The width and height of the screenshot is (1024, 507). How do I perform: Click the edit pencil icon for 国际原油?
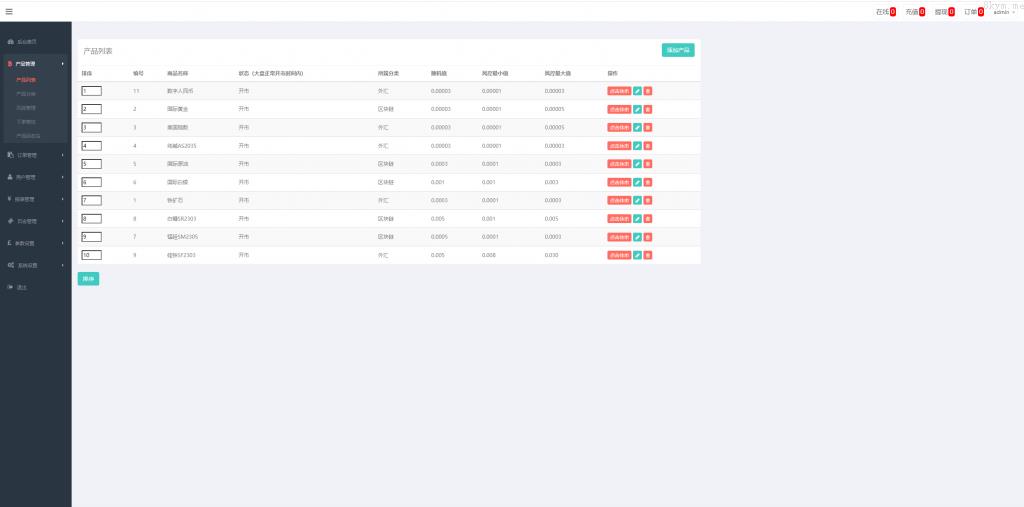pyautogui.click(x=638, y=164)
